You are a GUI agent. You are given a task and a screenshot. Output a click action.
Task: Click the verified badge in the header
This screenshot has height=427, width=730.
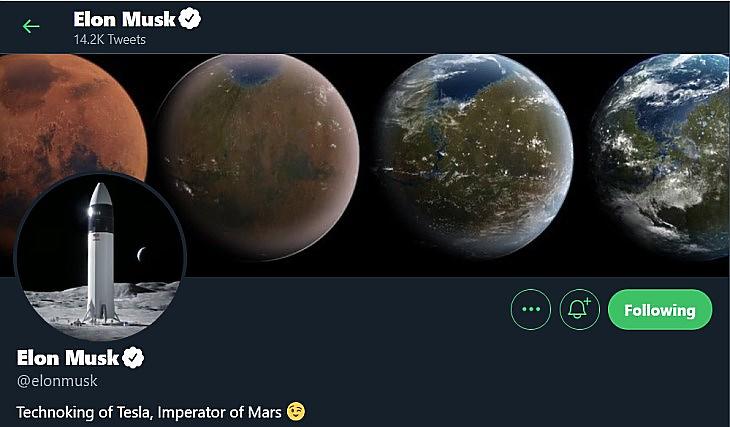pyautogui.click(x=190, y=19)
